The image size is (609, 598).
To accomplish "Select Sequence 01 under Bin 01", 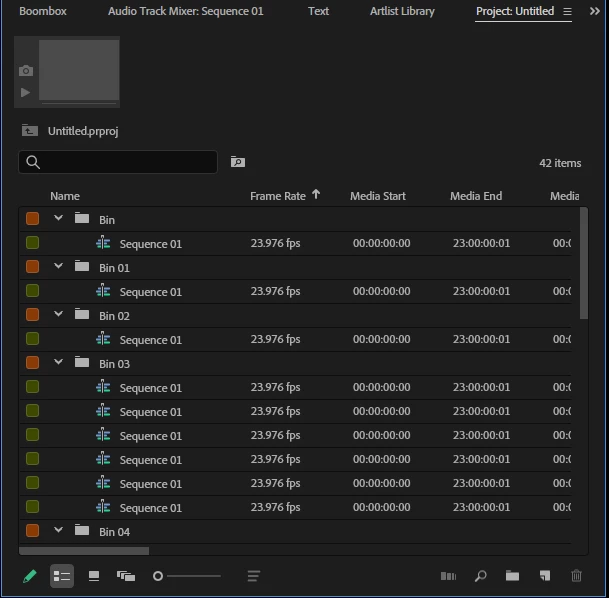I will 151,292.
